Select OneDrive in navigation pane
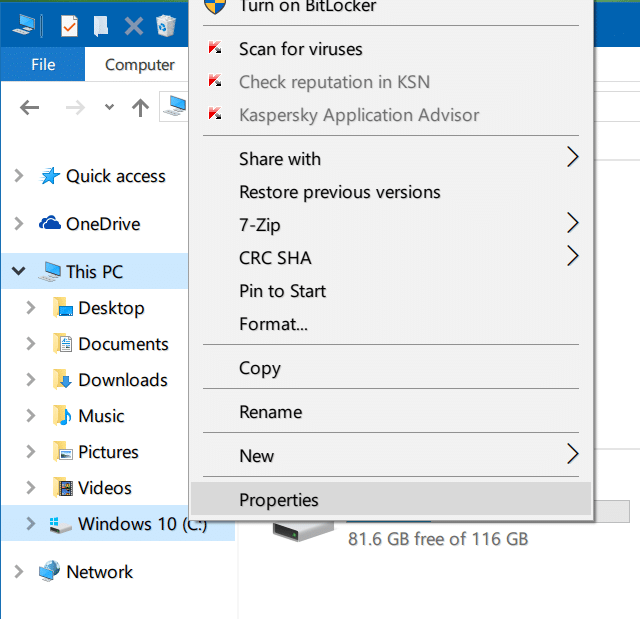 (103, 224)
